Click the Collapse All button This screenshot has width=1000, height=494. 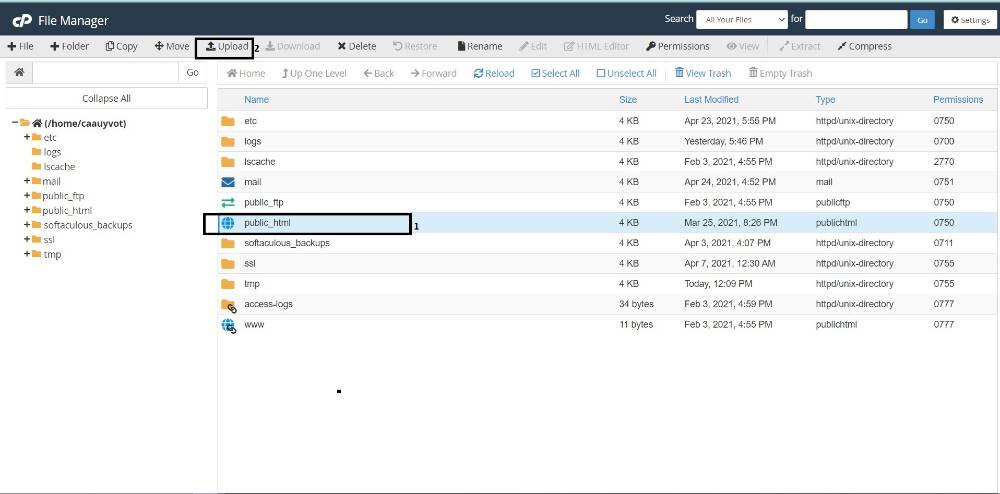tap(107, 98)
